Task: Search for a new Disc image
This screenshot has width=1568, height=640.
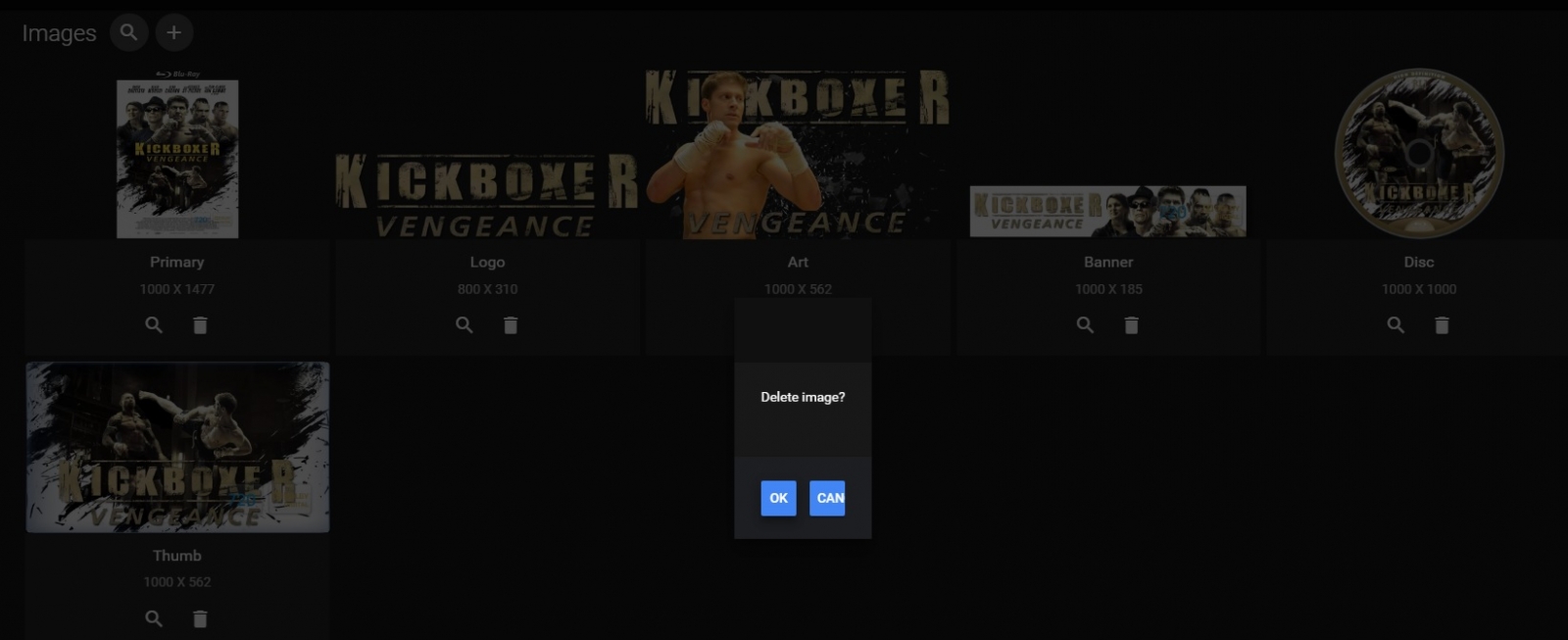Action: point(1396,324)
